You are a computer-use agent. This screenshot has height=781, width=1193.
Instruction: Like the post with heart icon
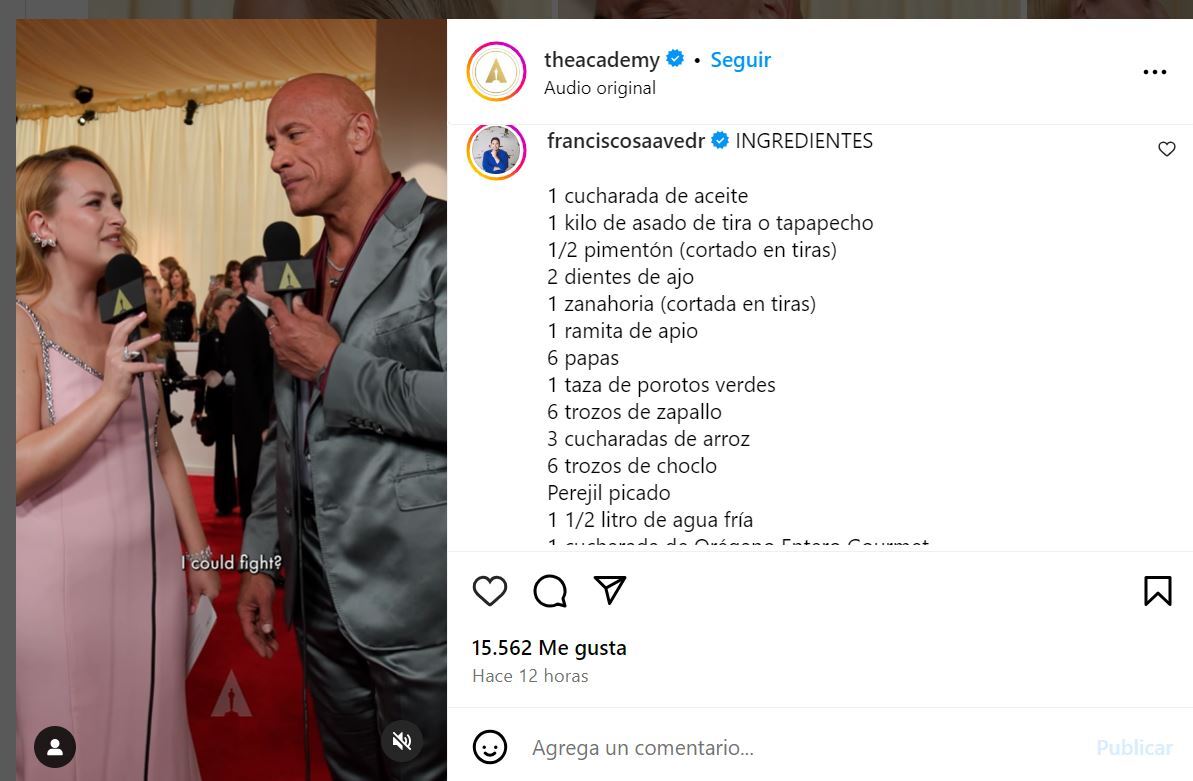(489, 591)
